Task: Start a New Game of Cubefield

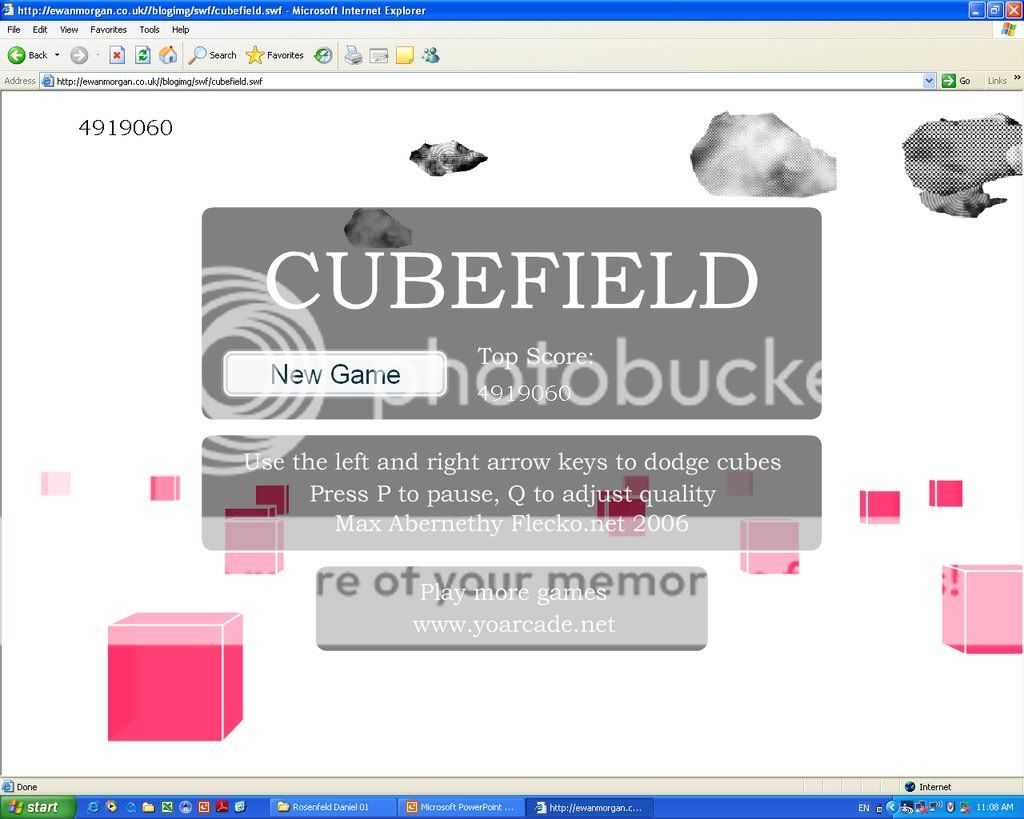Action: click(334, 374)
